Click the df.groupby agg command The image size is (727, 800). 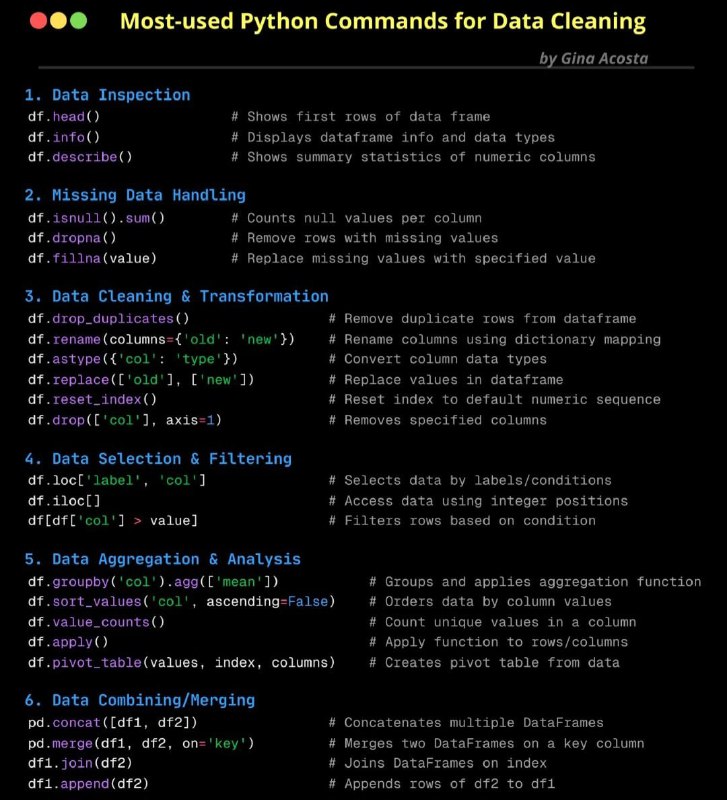153,582
